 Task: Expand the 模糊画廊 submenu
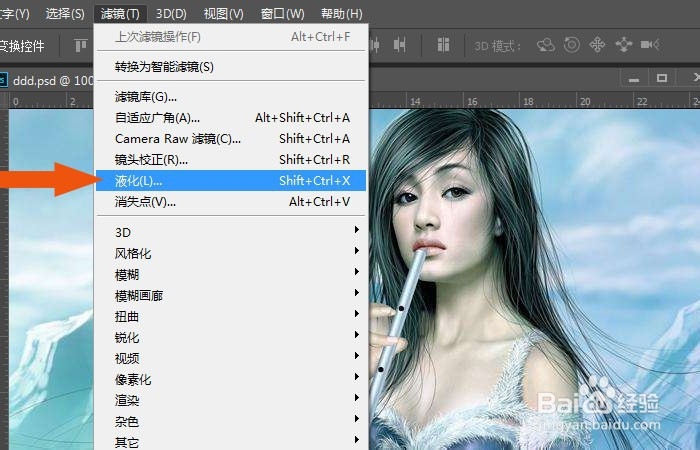tap(231, 296)
